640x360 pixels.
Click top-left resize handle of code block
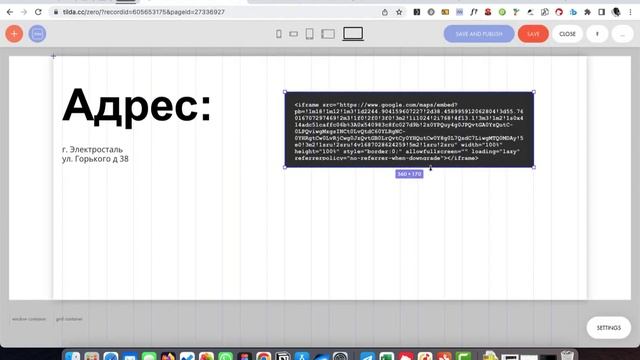click(x=285, y=92)
